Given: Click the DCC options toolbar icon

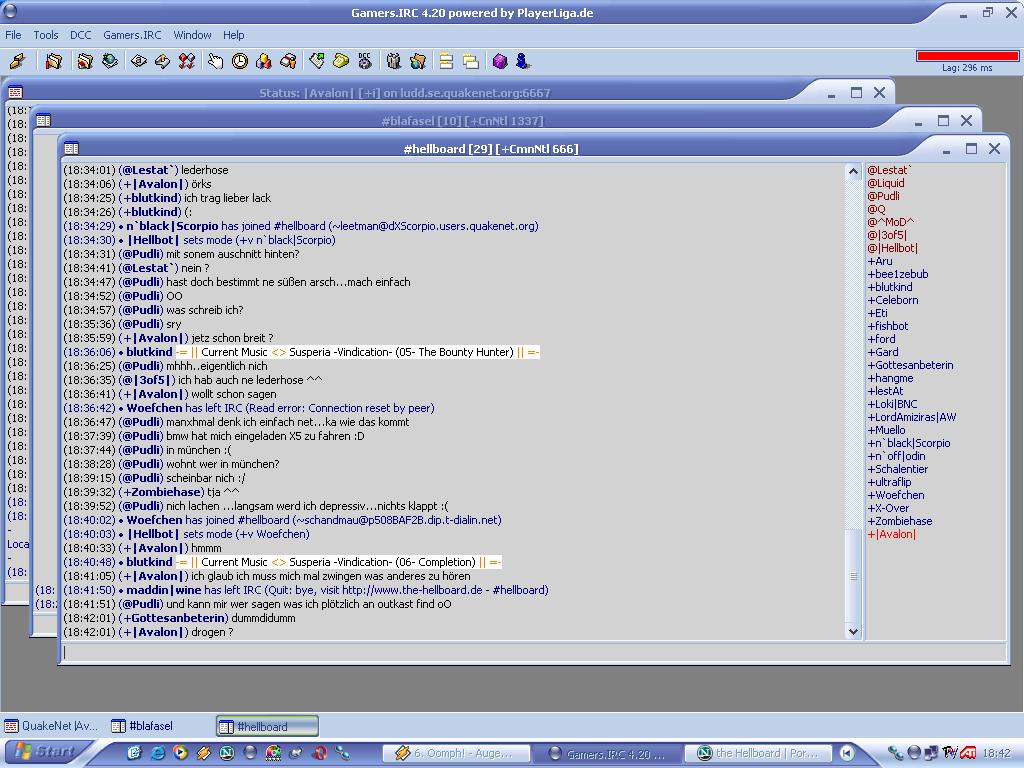Looking at the screenshot, I should tap(365, 61).
